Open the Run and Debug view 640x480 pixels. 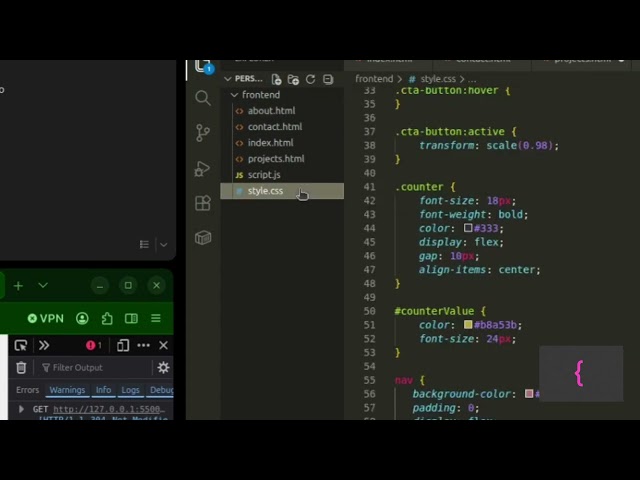[202, 168]
